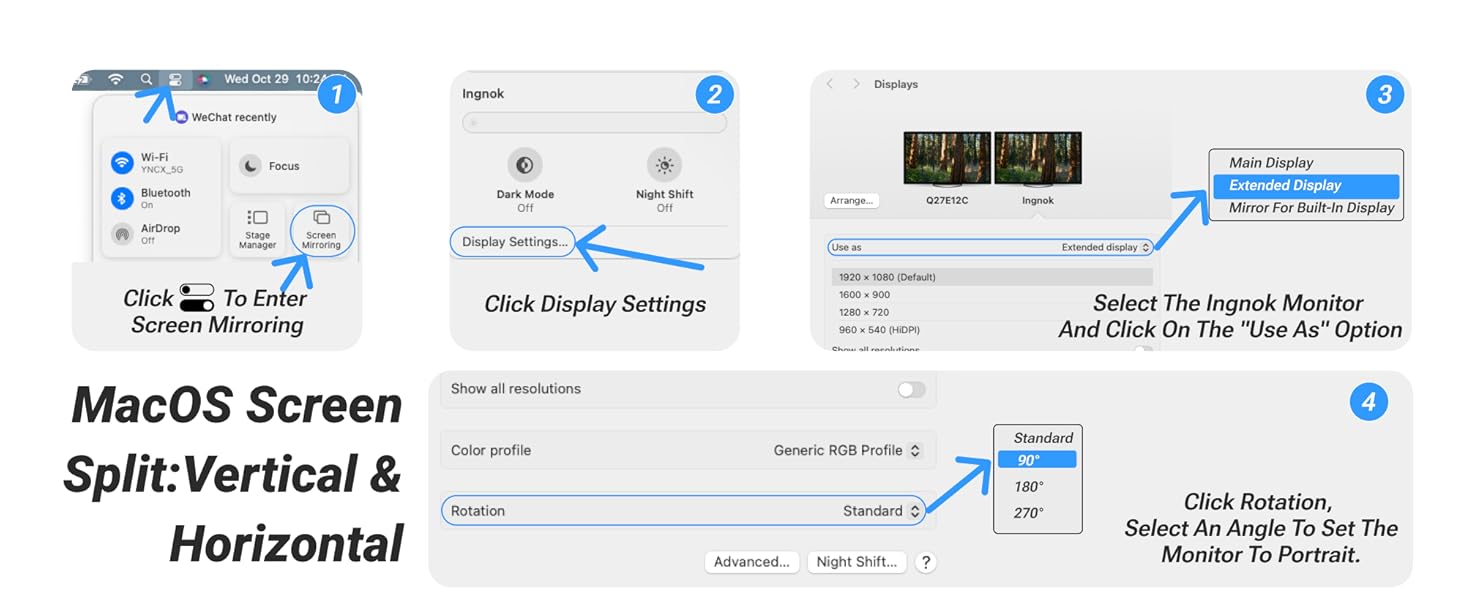1464x600 pixels.
Task: Choose Standard in the rotation popup menu
Action: [1043, 438]
